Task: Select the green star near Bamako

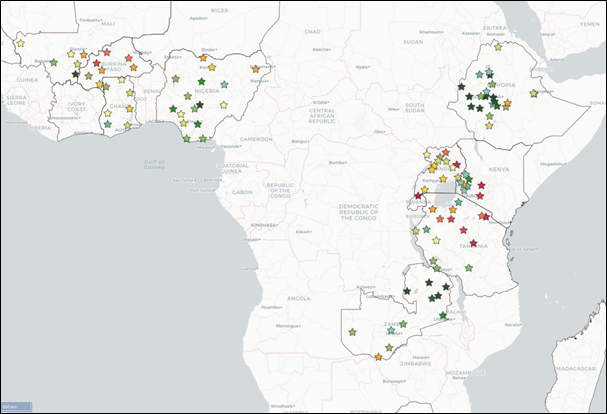Action: pos(54,63)
